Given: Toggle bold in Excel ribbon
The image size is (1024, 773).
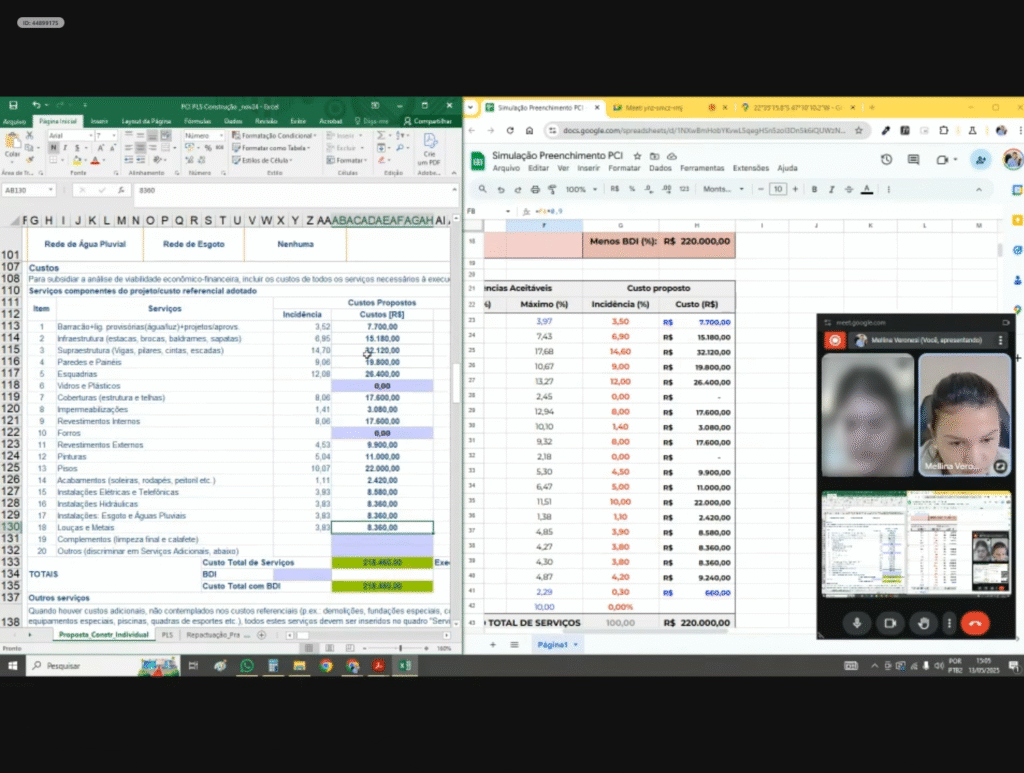Looking at the screenshot, I should tap(51, 148).
